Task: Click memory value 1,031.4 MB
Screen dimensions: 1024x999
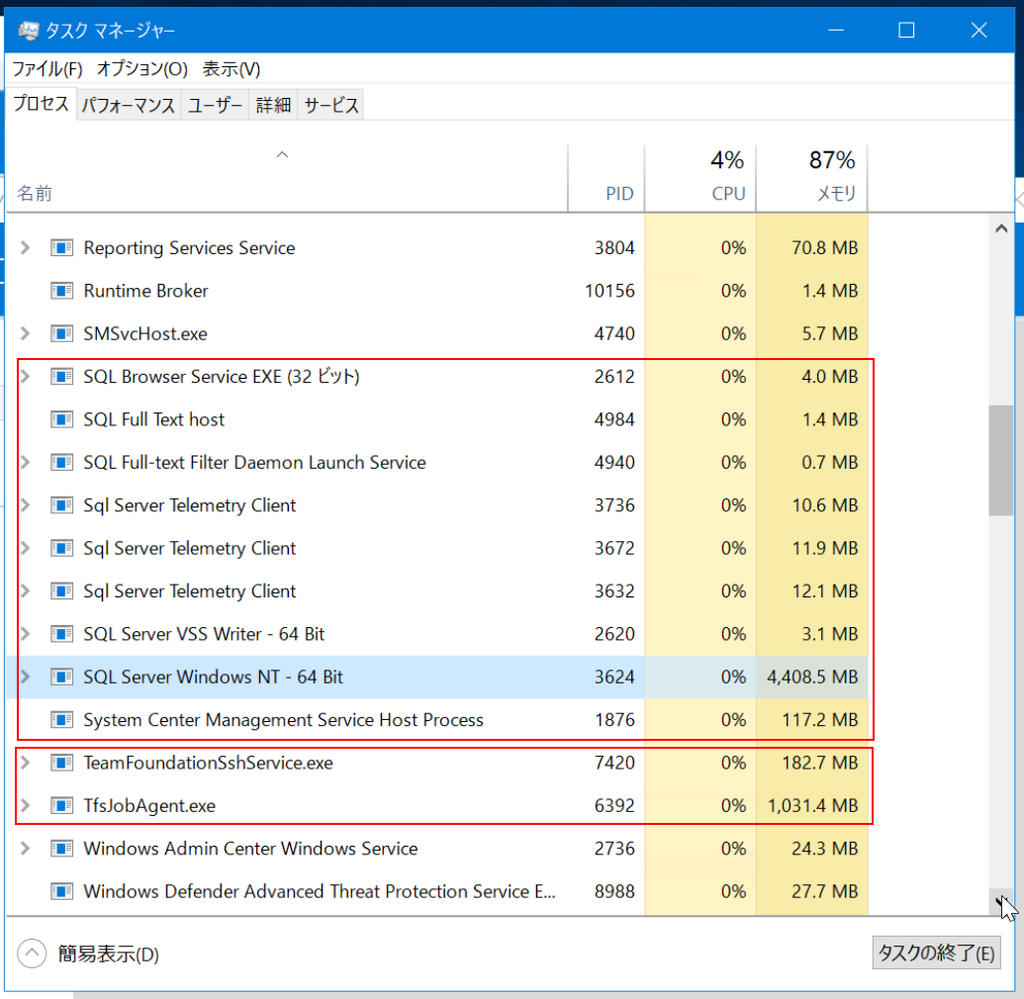Action: 812,806
